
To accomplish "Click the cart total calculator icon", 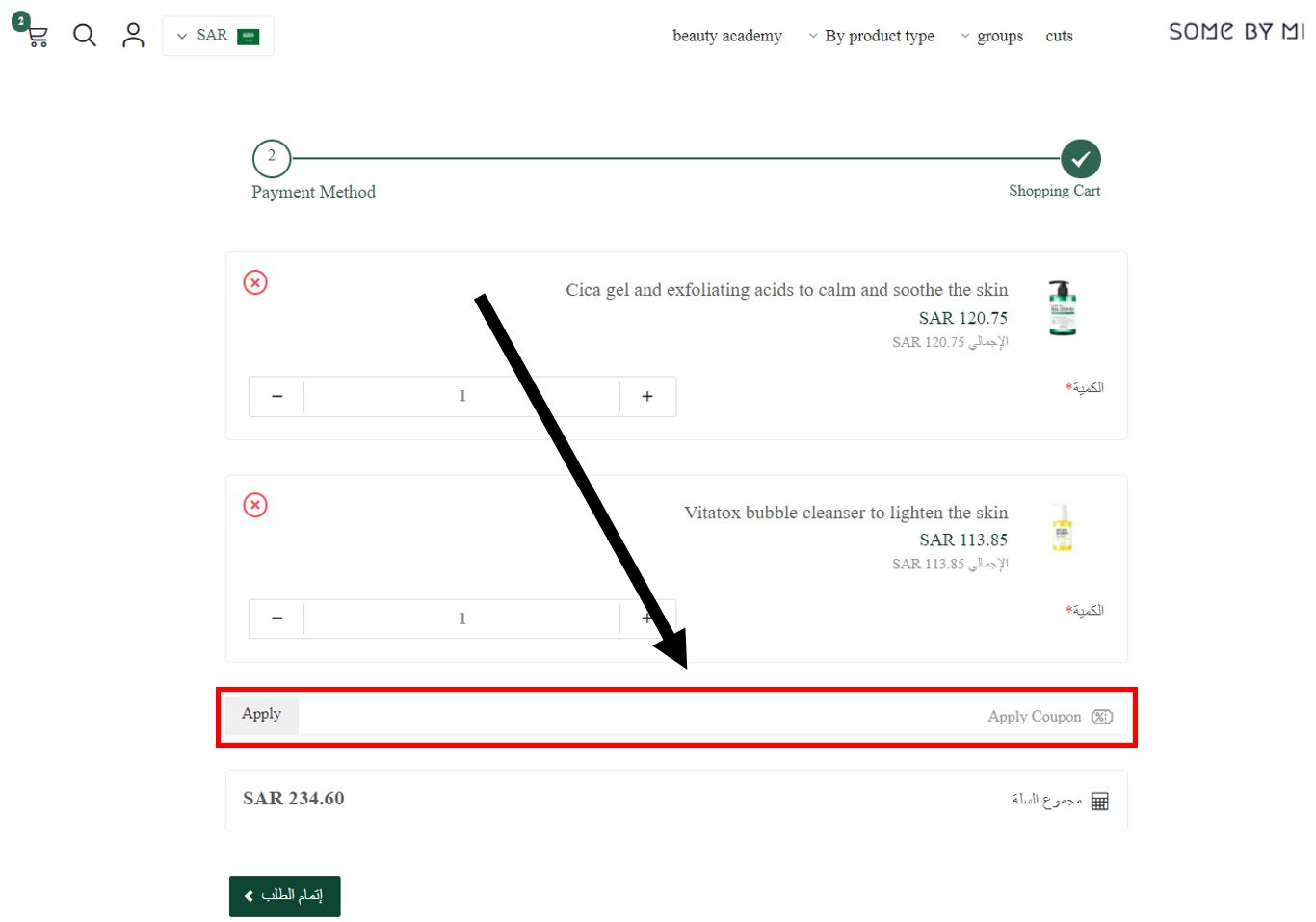I will coord(1100,802).
